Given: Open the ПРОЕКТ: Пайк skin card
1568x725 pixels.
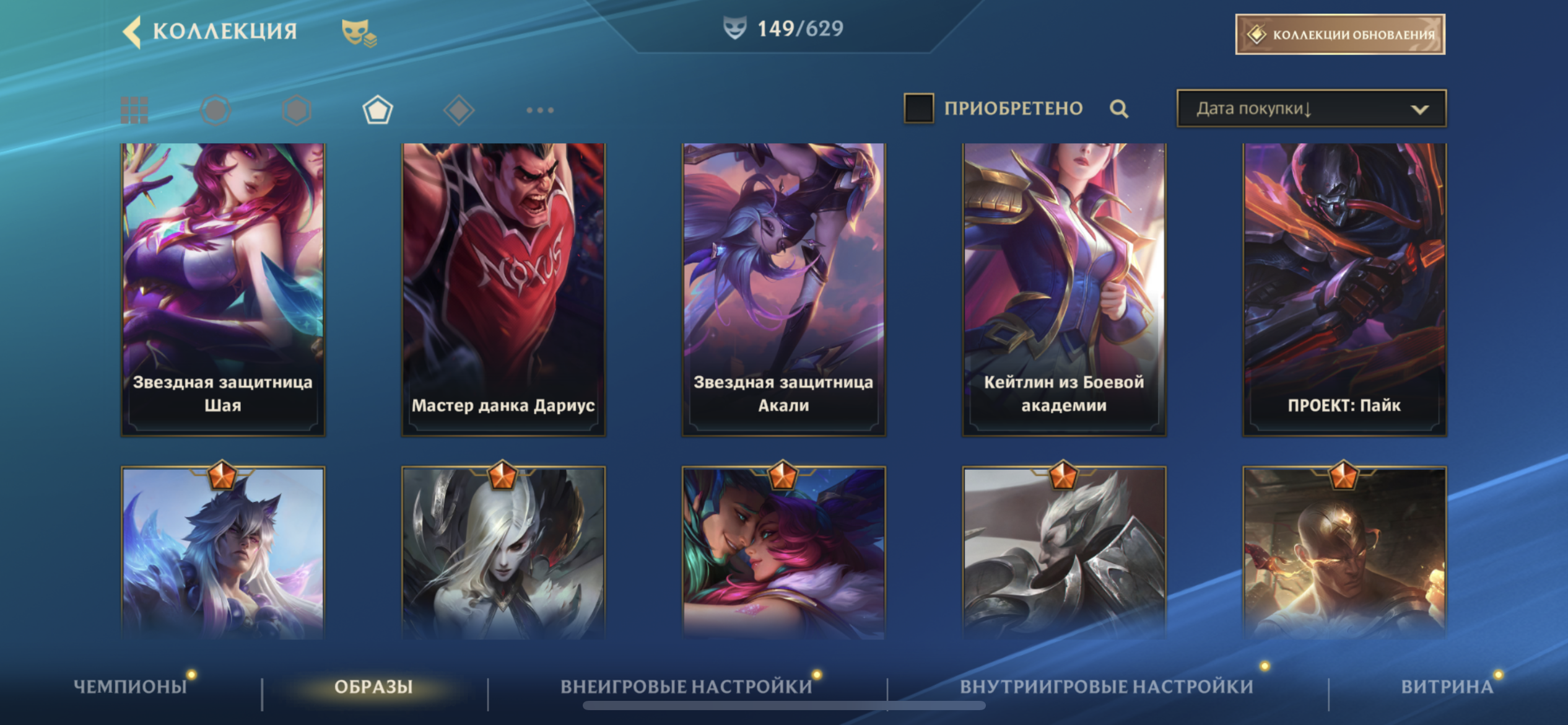Looking at the screenshot, I should click(1344, 289).
